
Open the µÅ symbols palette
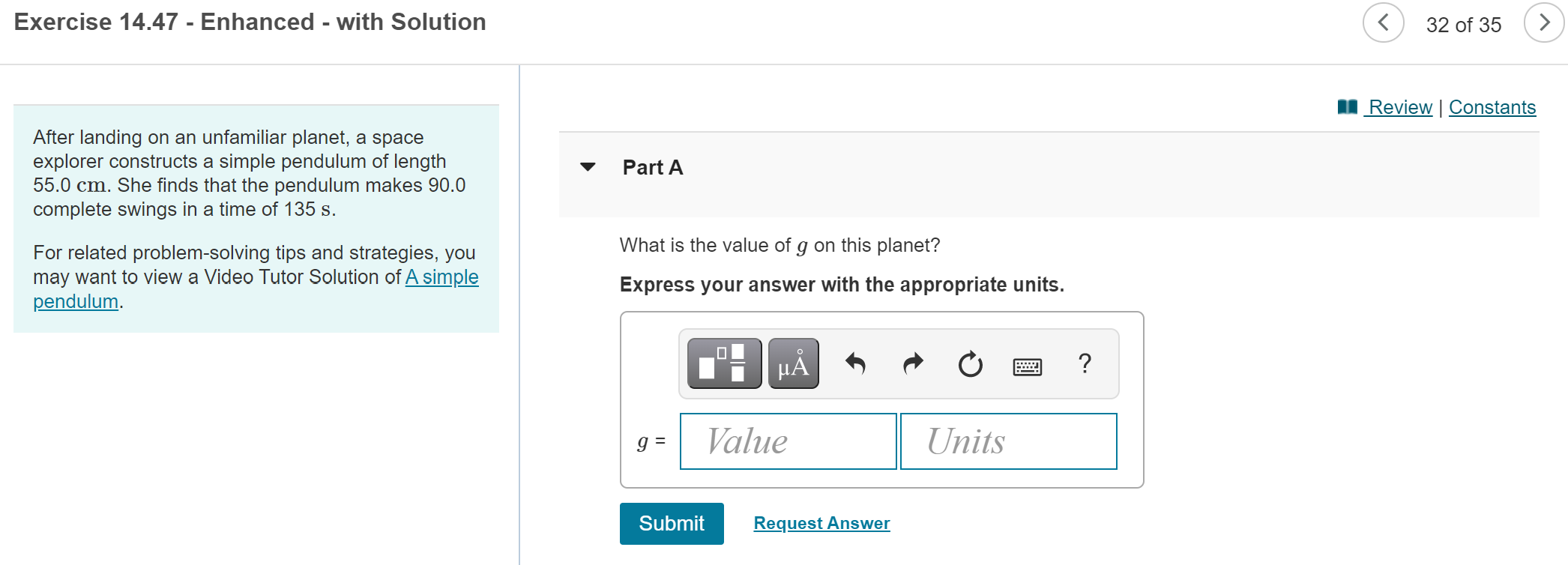(793, 363)
